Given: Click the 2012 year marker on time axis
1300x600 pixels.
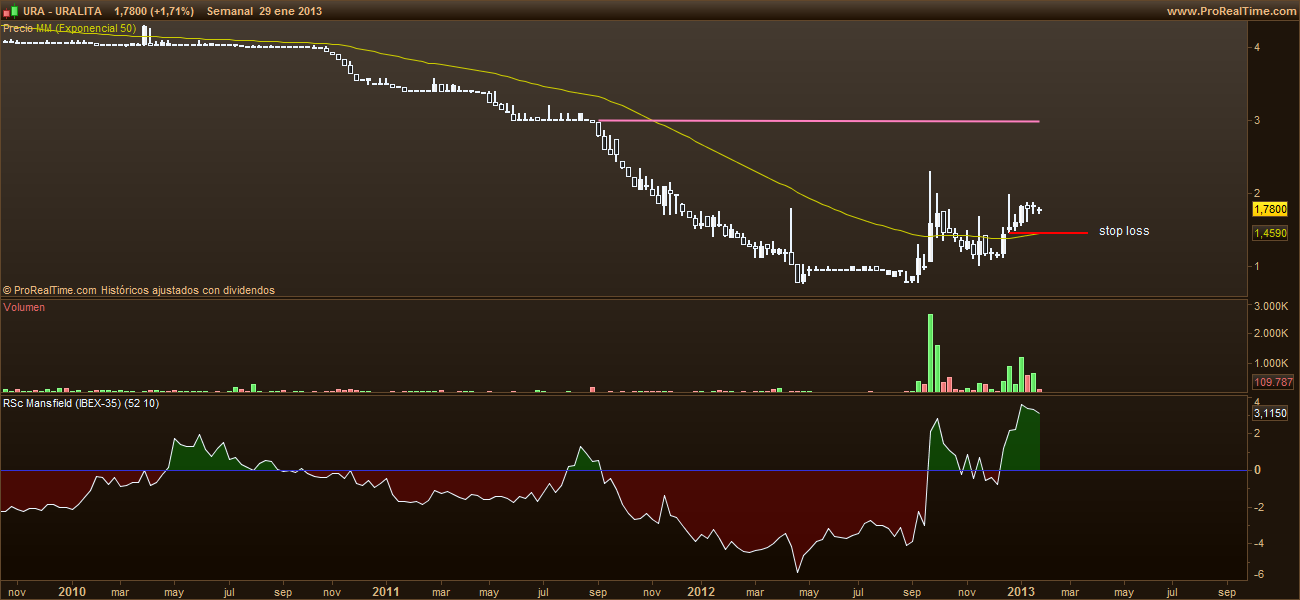Looking at the screenshot, I should tap(702, 591).
